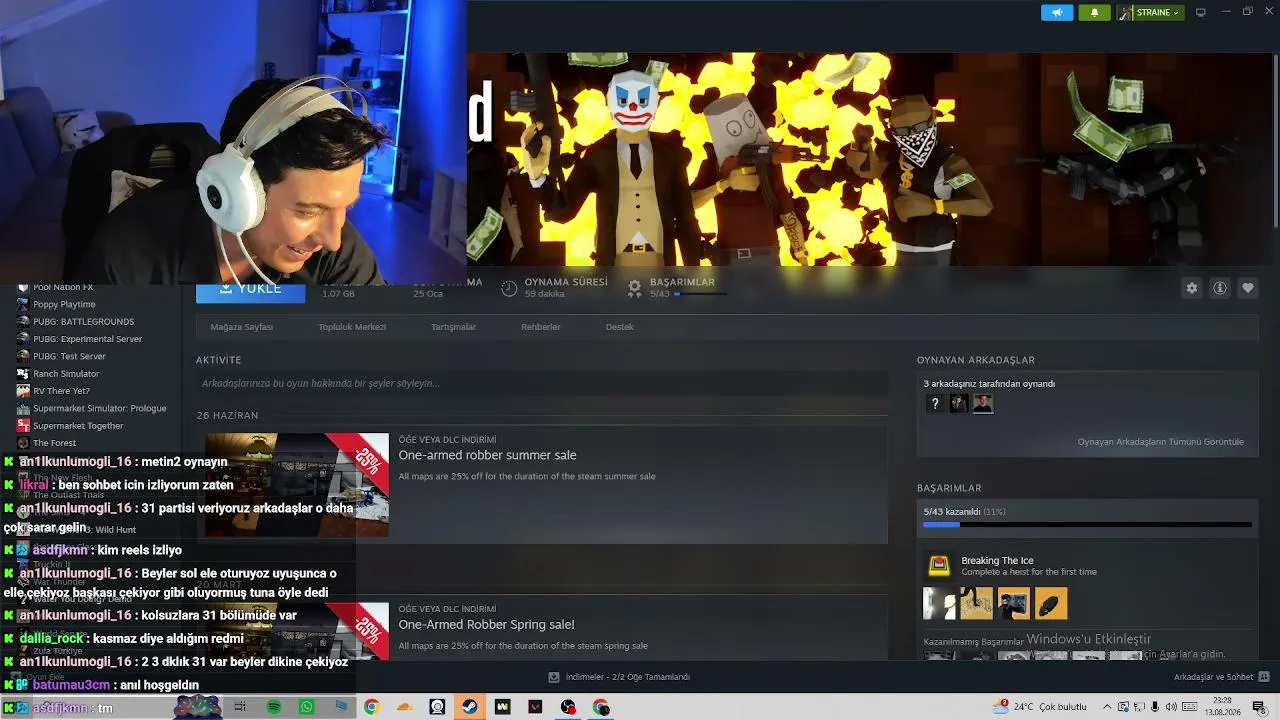View all friends who played link
This screenshot has width=1280, height=720.
[1161, 442]
